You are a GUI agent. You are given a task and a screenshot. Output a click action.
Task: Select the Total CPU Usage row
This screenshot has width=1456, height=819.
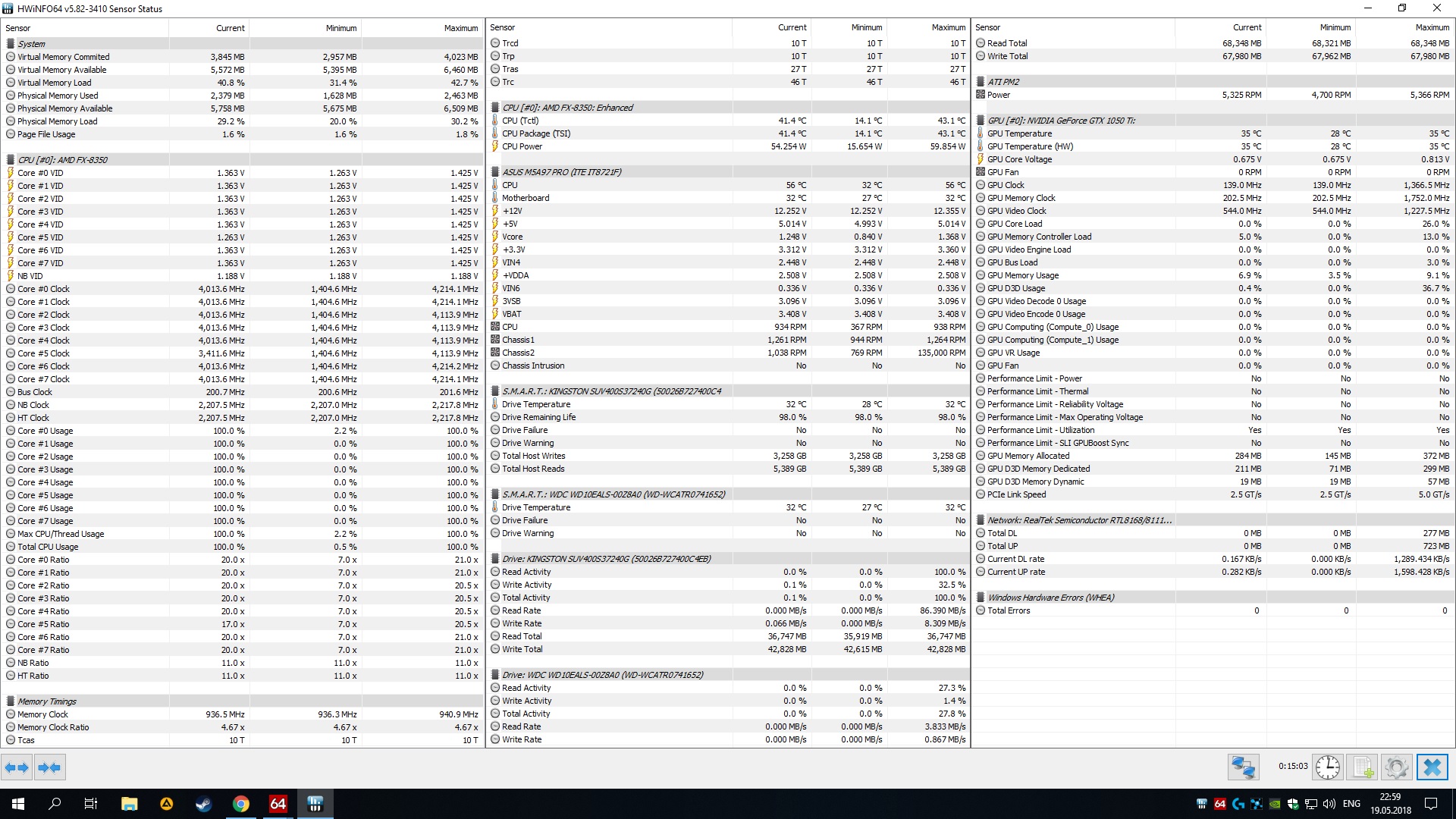48,547
